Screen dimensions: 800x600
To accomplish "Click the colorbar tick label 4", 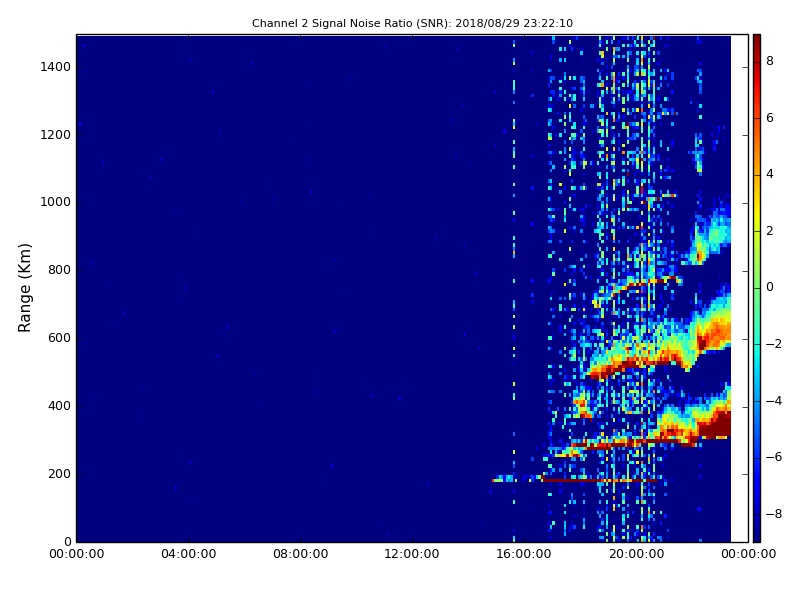I will click(770, 174).
